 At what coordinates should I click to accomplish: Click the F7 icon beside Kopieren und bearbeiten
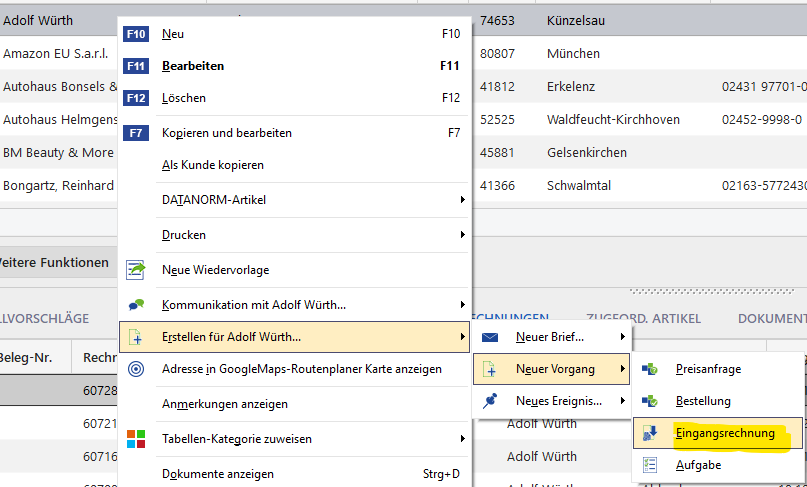pos(136,133)
